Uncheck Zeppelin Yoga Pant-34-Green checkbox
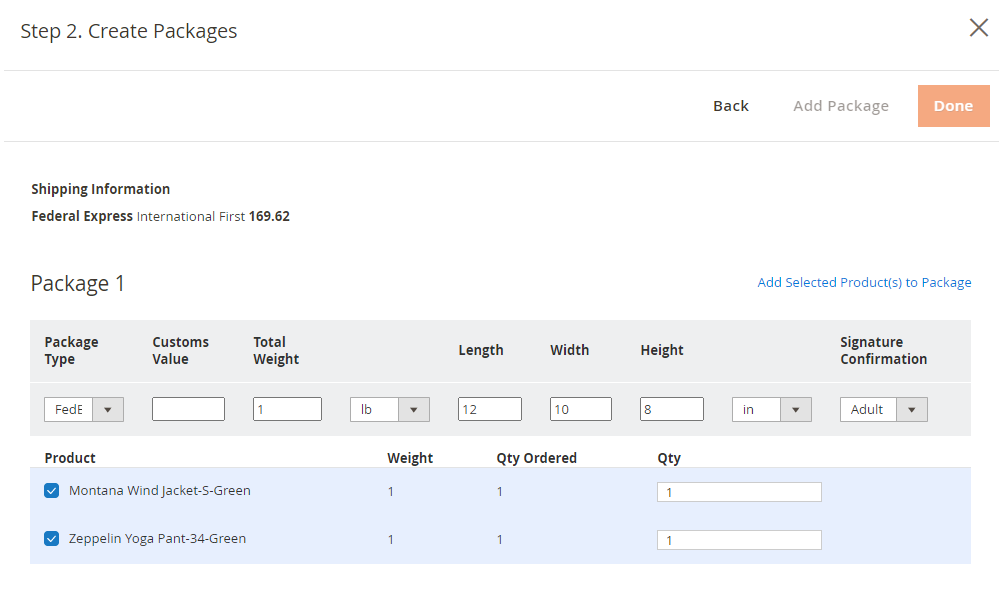 click(52, 539)
